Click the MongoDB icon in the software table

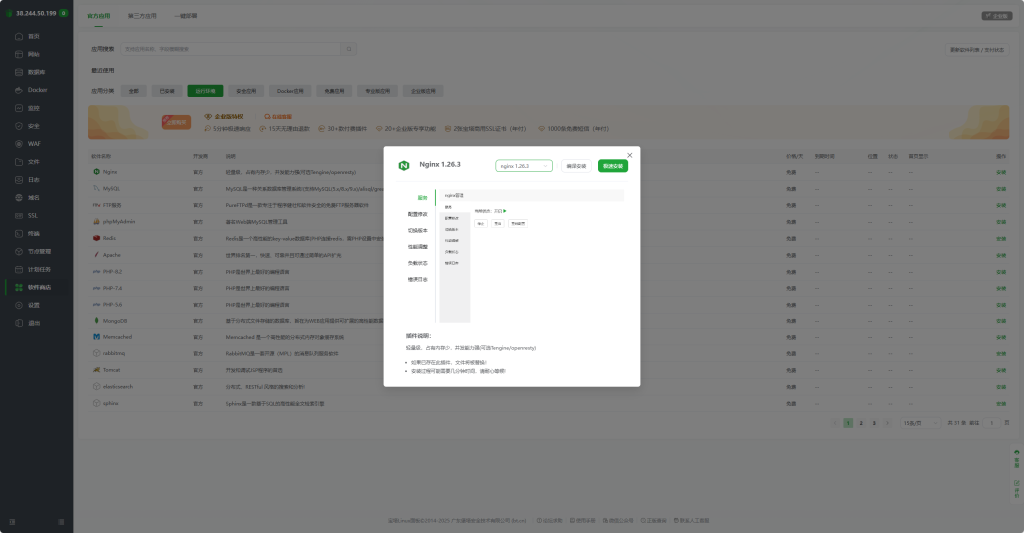[x=97, y=321]
